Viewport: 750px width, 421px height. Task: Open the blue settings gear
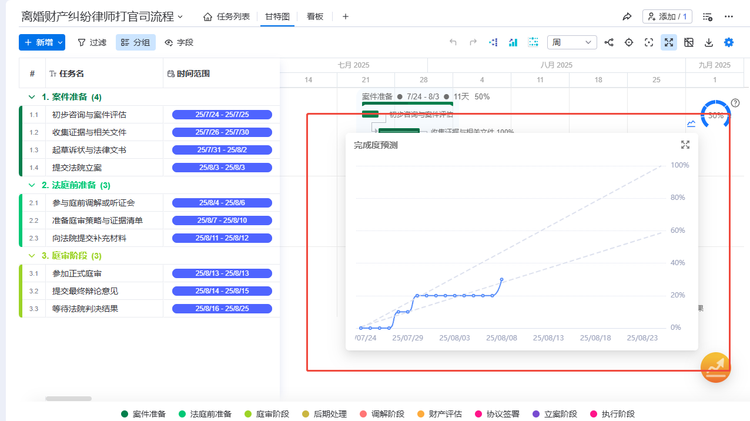point(728,43)
